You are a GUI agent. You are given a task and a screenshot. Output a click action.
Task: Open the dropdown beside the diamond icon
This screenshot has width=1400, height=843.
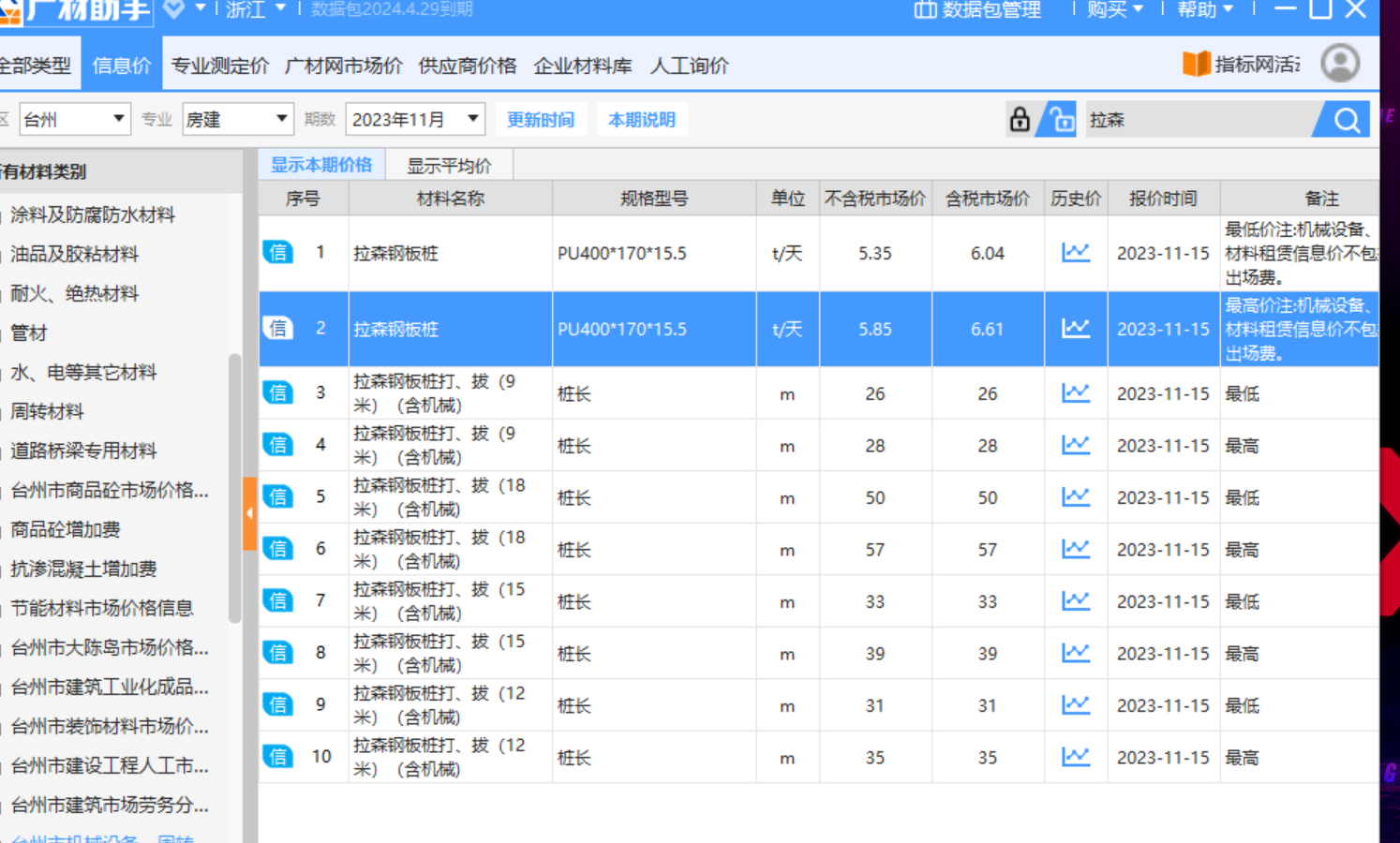[x=200, y=8]
